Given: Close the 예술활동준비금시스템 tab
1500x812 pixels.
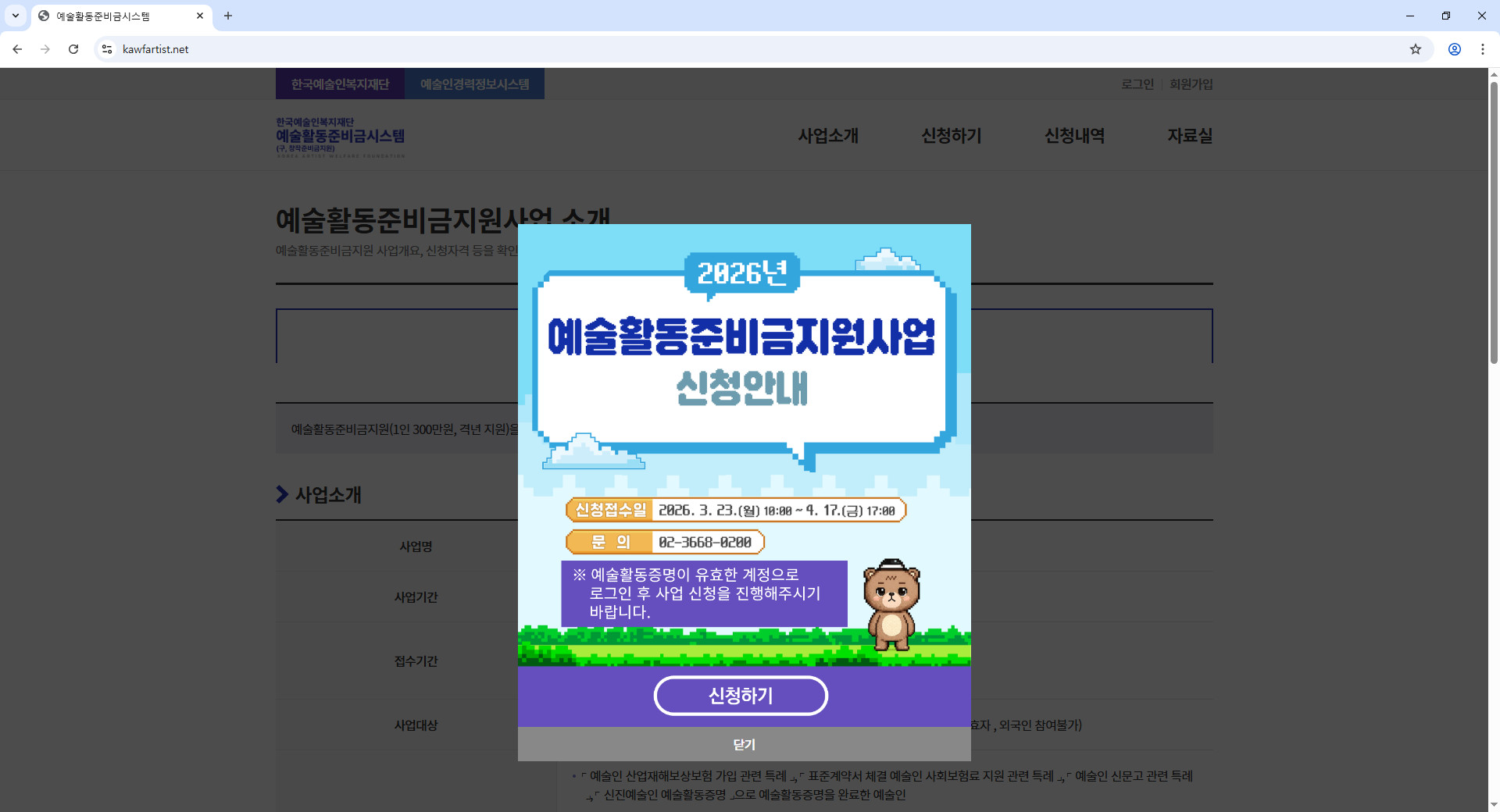Looking at the screenshot, I should tap(200, 16).
